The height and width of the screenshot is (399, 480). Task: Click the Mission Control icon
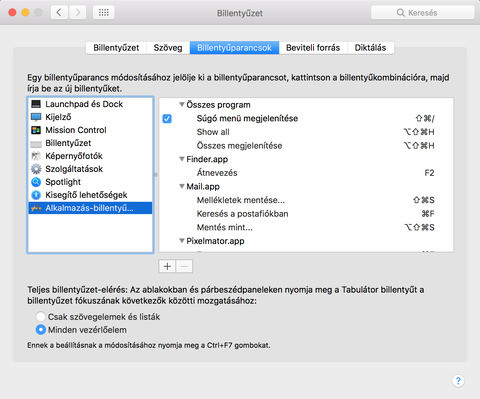[36, 130]
